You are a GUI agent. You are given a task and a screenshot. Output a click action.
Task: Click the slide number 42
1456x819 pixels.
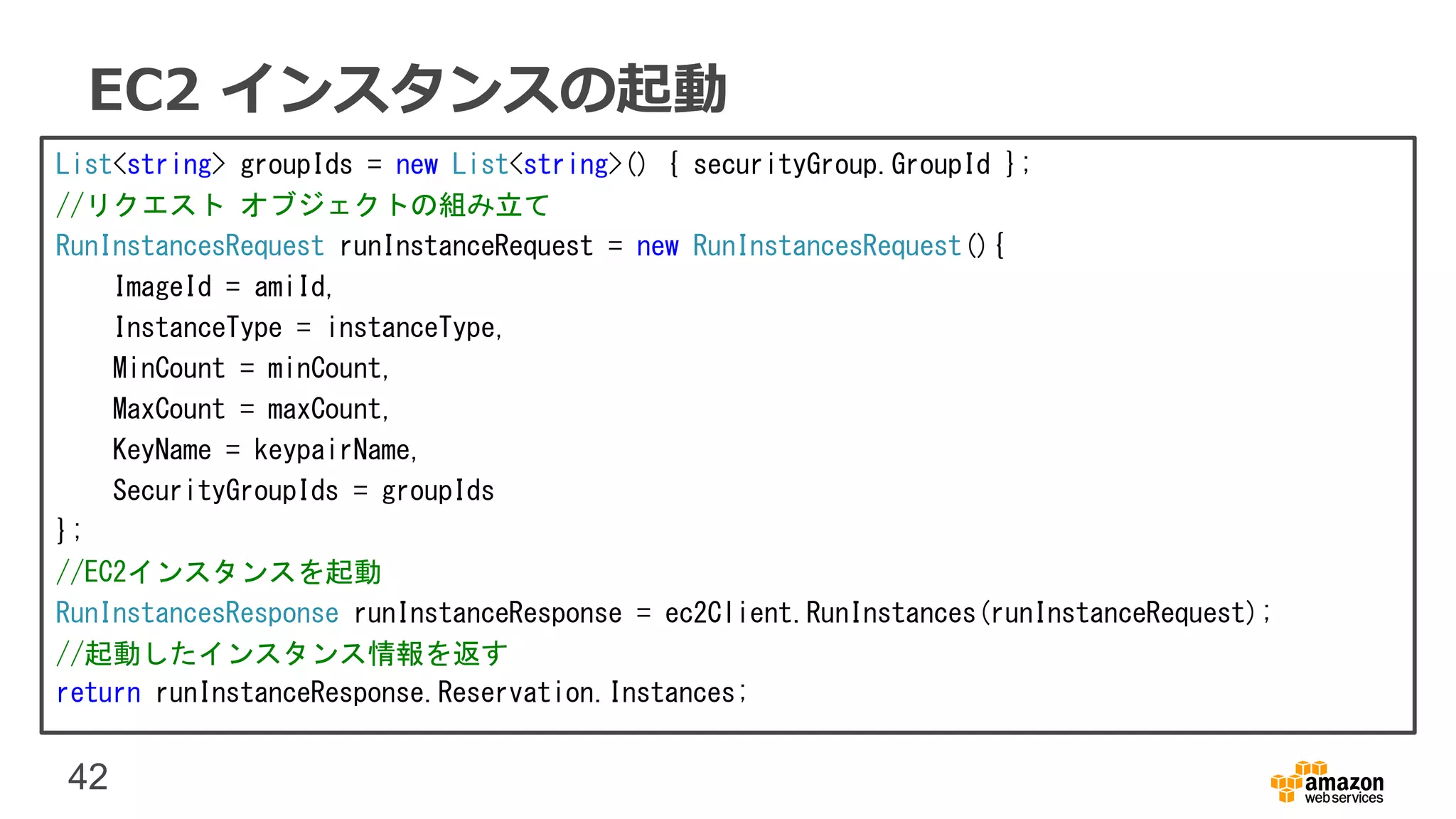[87, 777]
